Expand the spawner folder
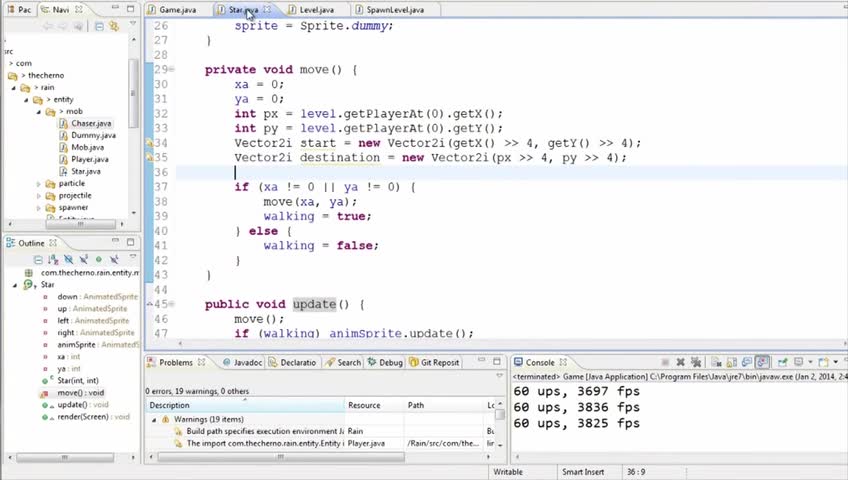This screenshot has width=848, height=480. pos(38,208)
